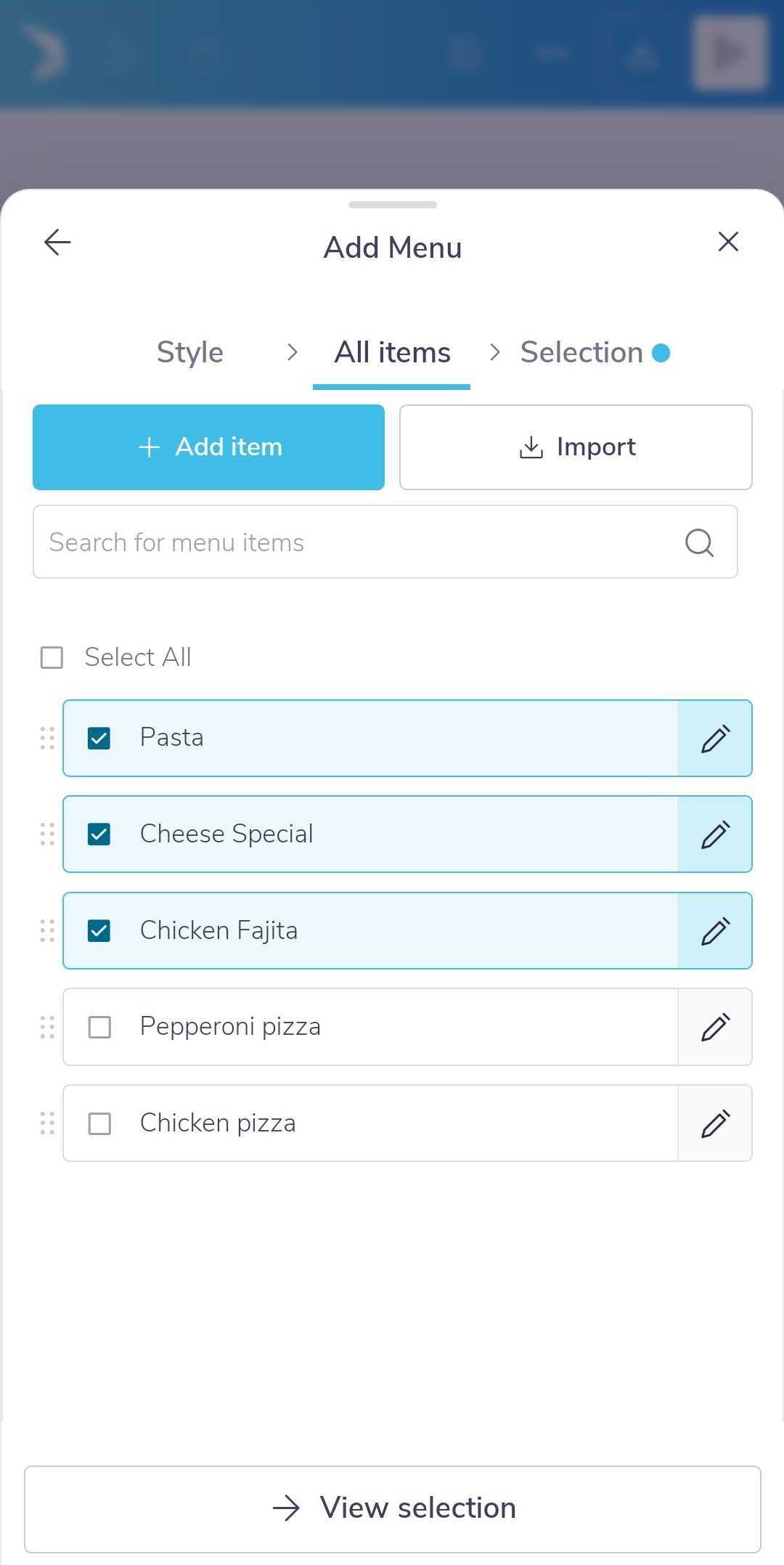Edit the Pasta item with pencil icon
Image resolution: width=784 pixels, height=1565 pixels.
coord(715,739)
